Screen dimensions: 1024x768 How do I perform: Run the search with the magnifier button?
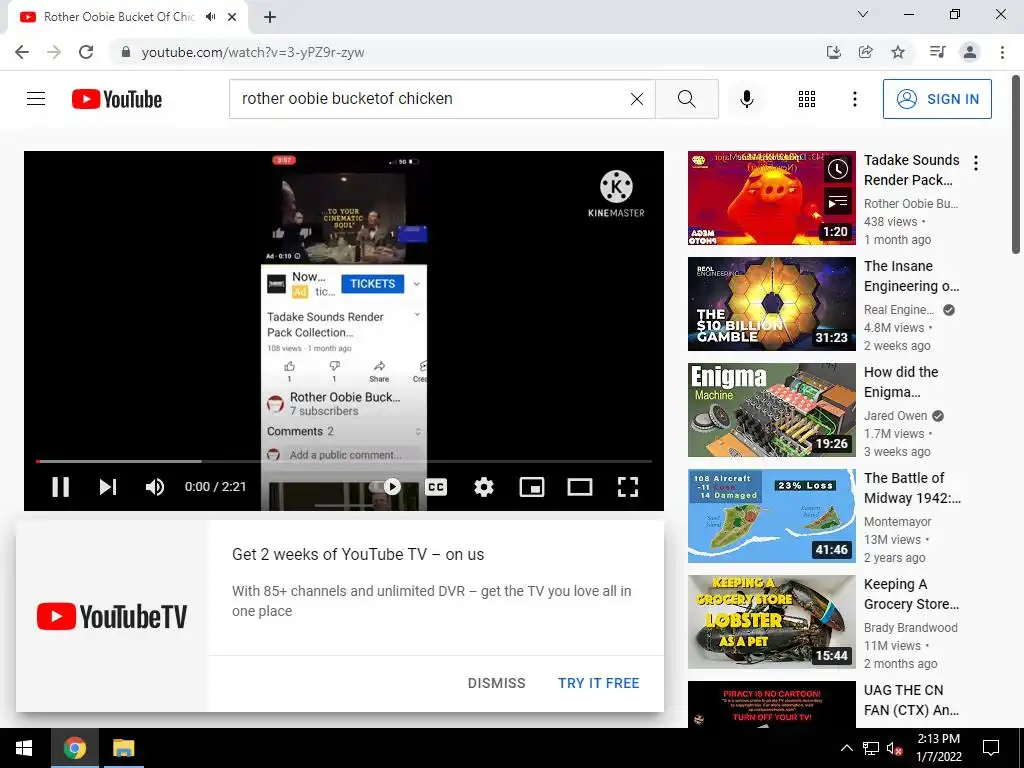tap(686, 99)
